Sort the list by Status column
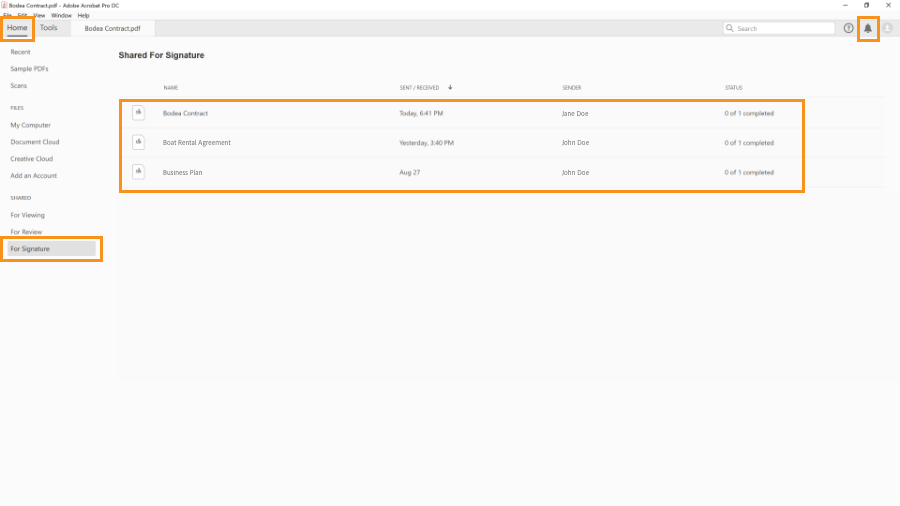The width and height of the screenshot is (900, 506). pyautogui.click(x=733, y=88)
